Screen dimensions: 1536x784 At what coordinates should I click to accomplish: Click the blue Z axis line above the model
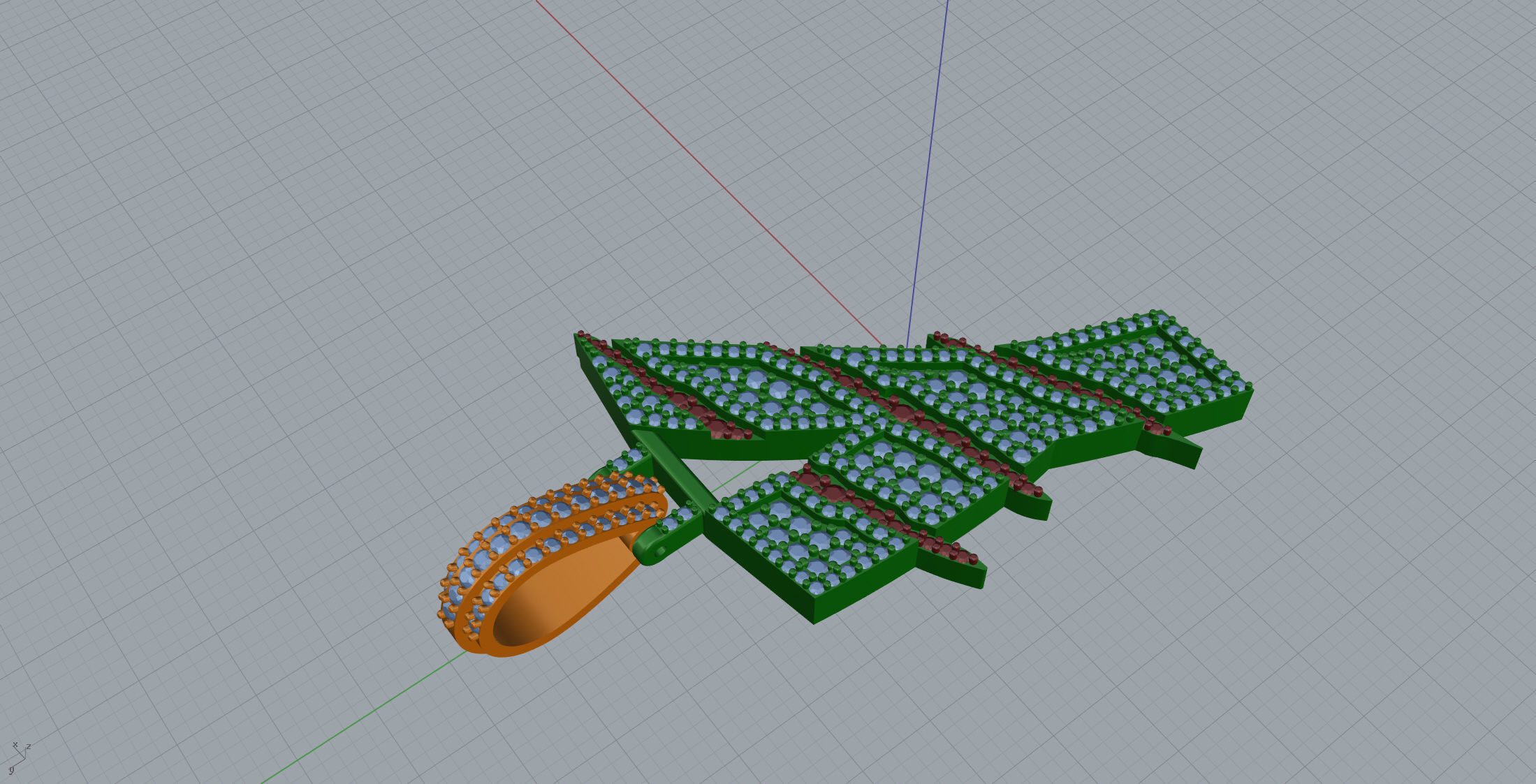pos(928,172)
